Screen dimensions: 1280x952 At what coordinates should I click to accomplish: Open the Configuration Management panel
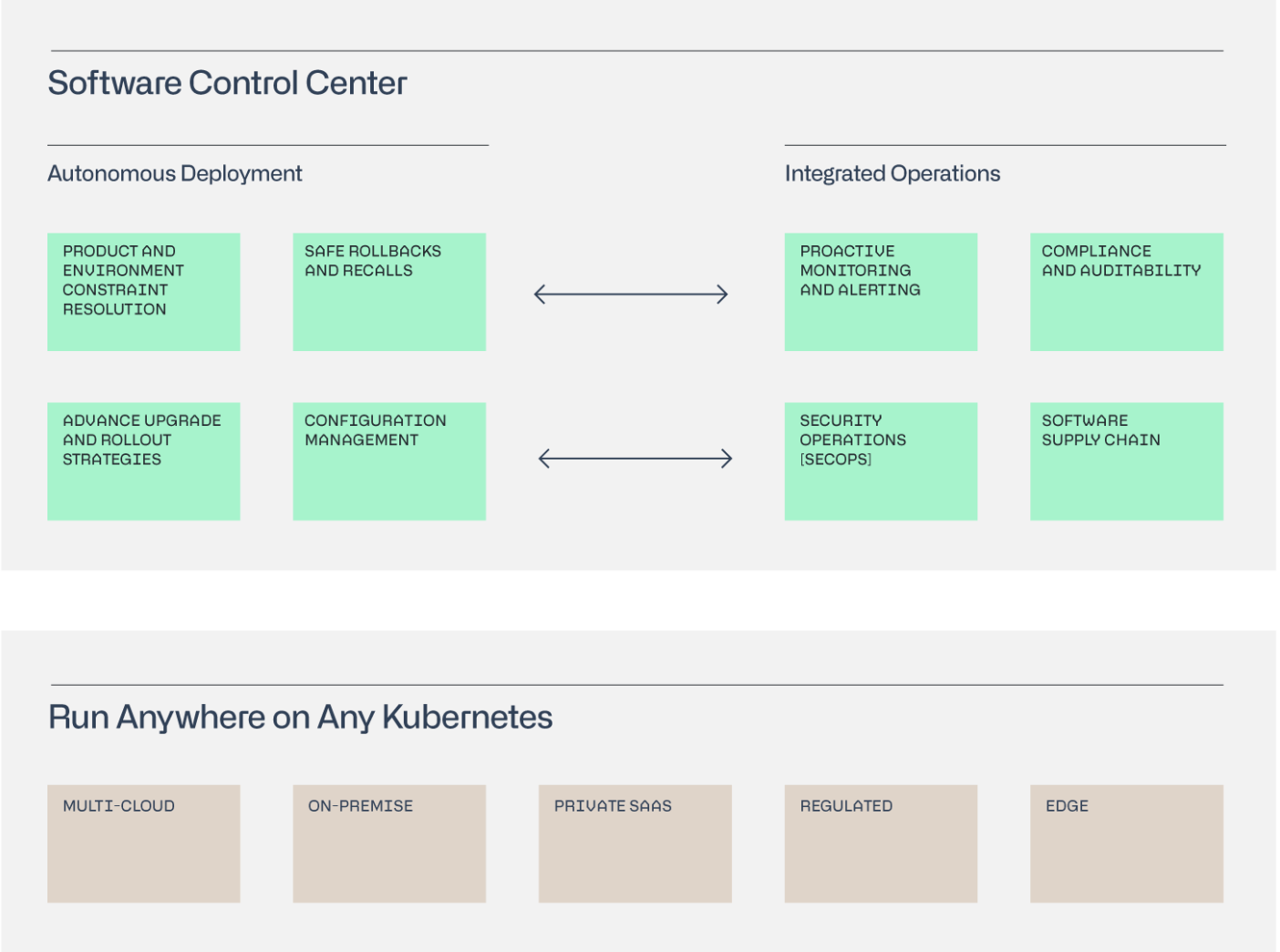click(388, 460)
